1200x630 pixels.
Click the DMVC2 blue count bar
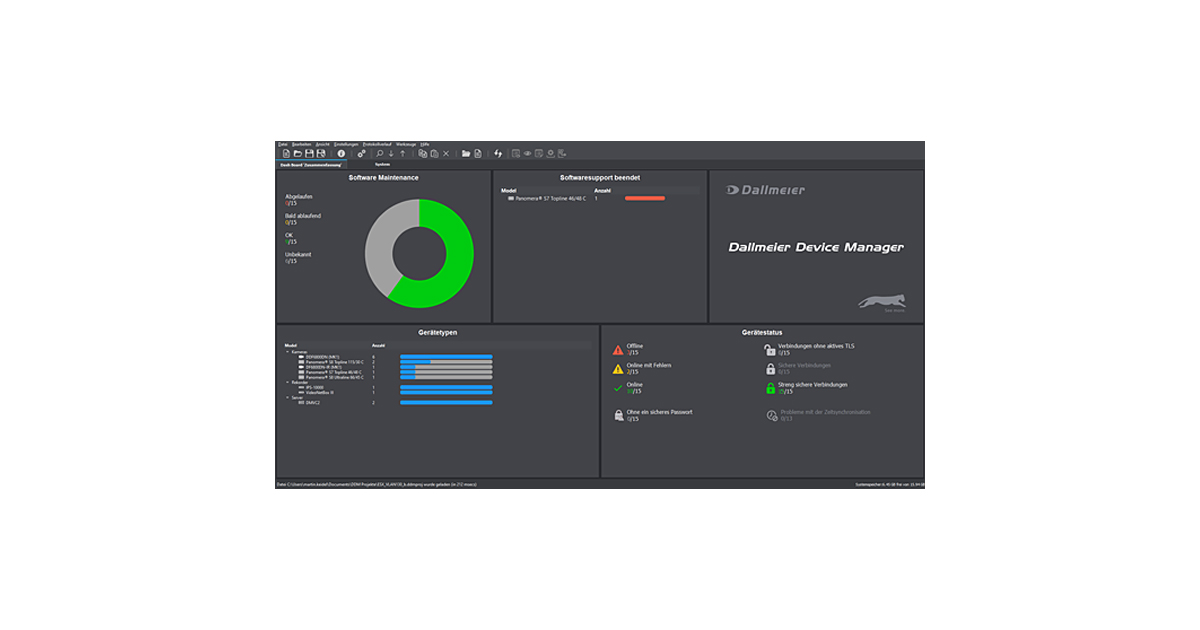446,403
